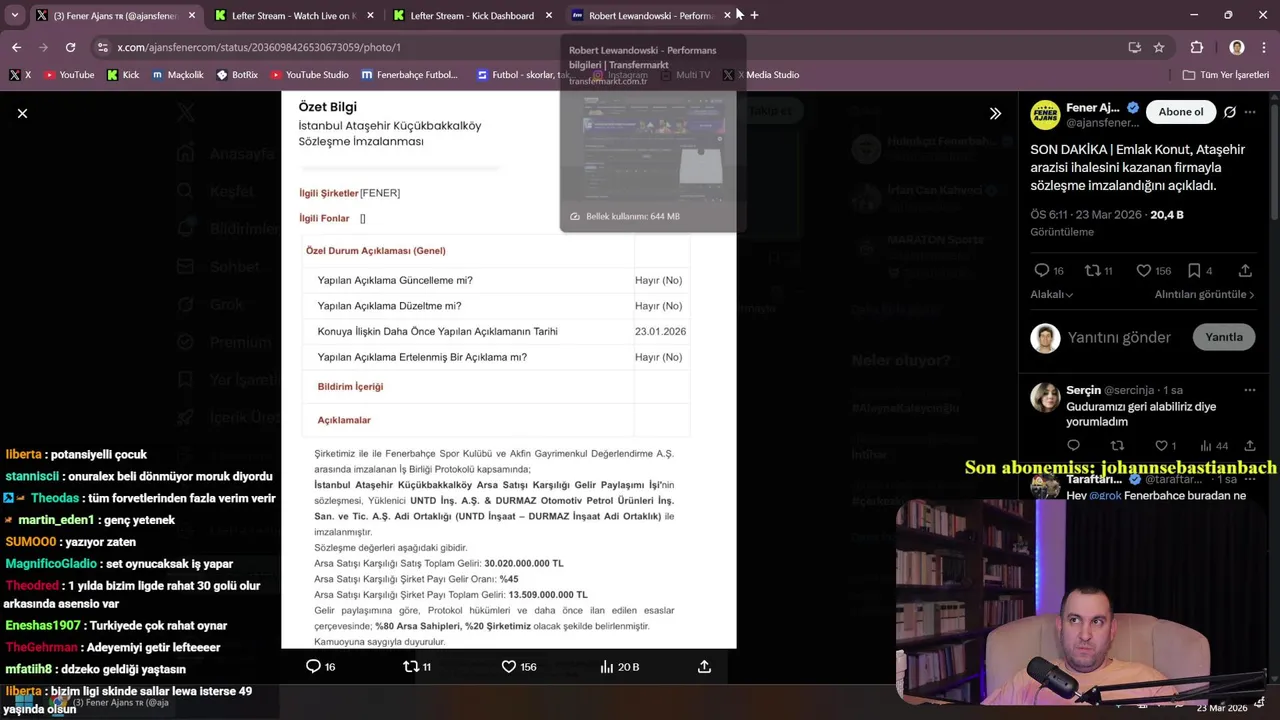The image size is (1280, 720).
Task: Open Serçin's profile avatar
Action: [x=1045, y=397]
